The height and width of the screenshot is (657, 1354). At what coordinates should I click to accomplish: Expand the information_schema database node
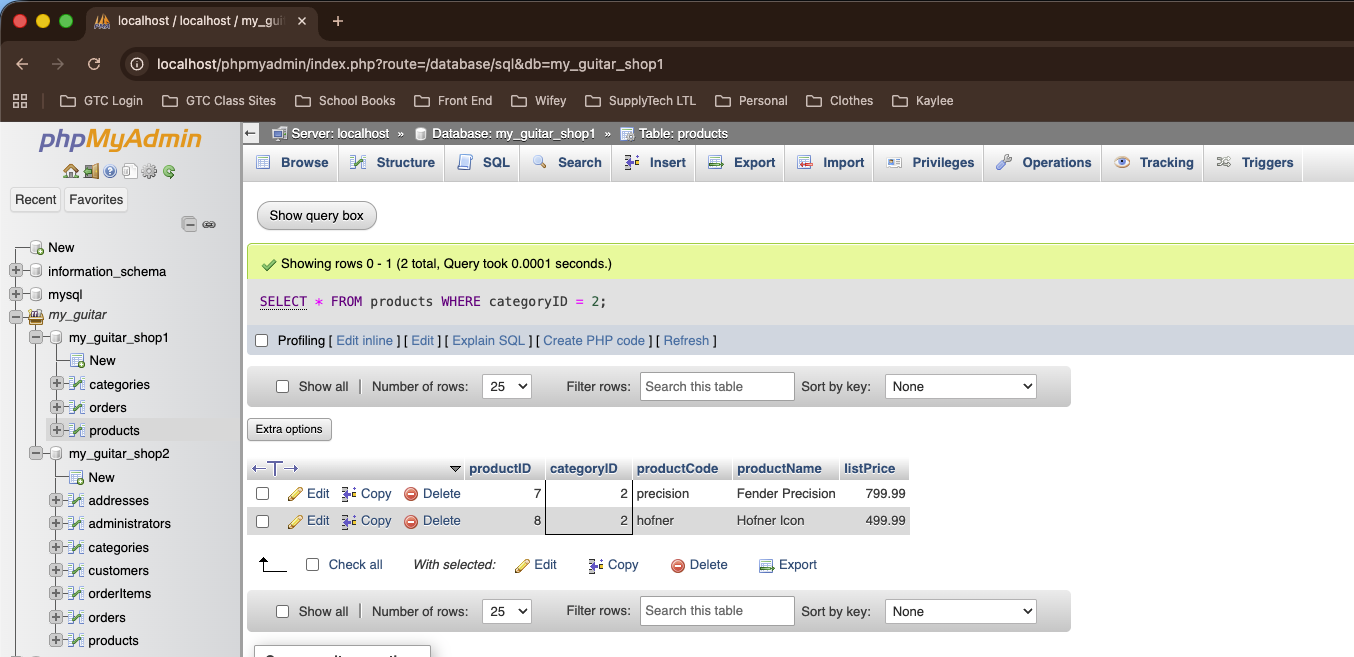point(16,271)
